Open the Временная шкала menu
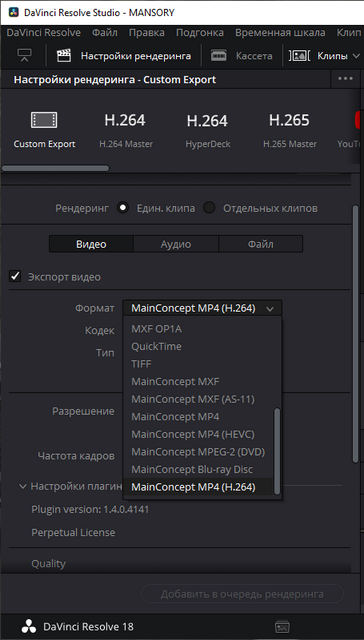This screenshot has width=364, height=640. pos(280,33)
